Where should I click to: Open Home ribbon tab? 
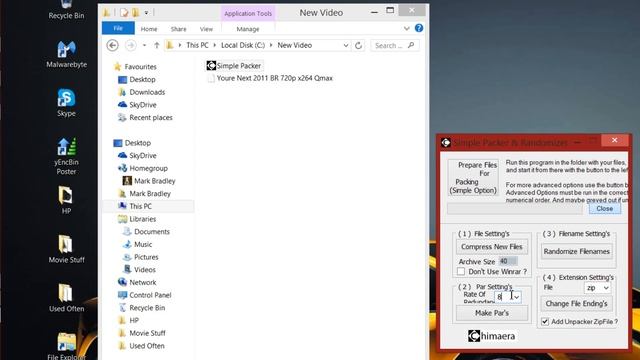149,29
